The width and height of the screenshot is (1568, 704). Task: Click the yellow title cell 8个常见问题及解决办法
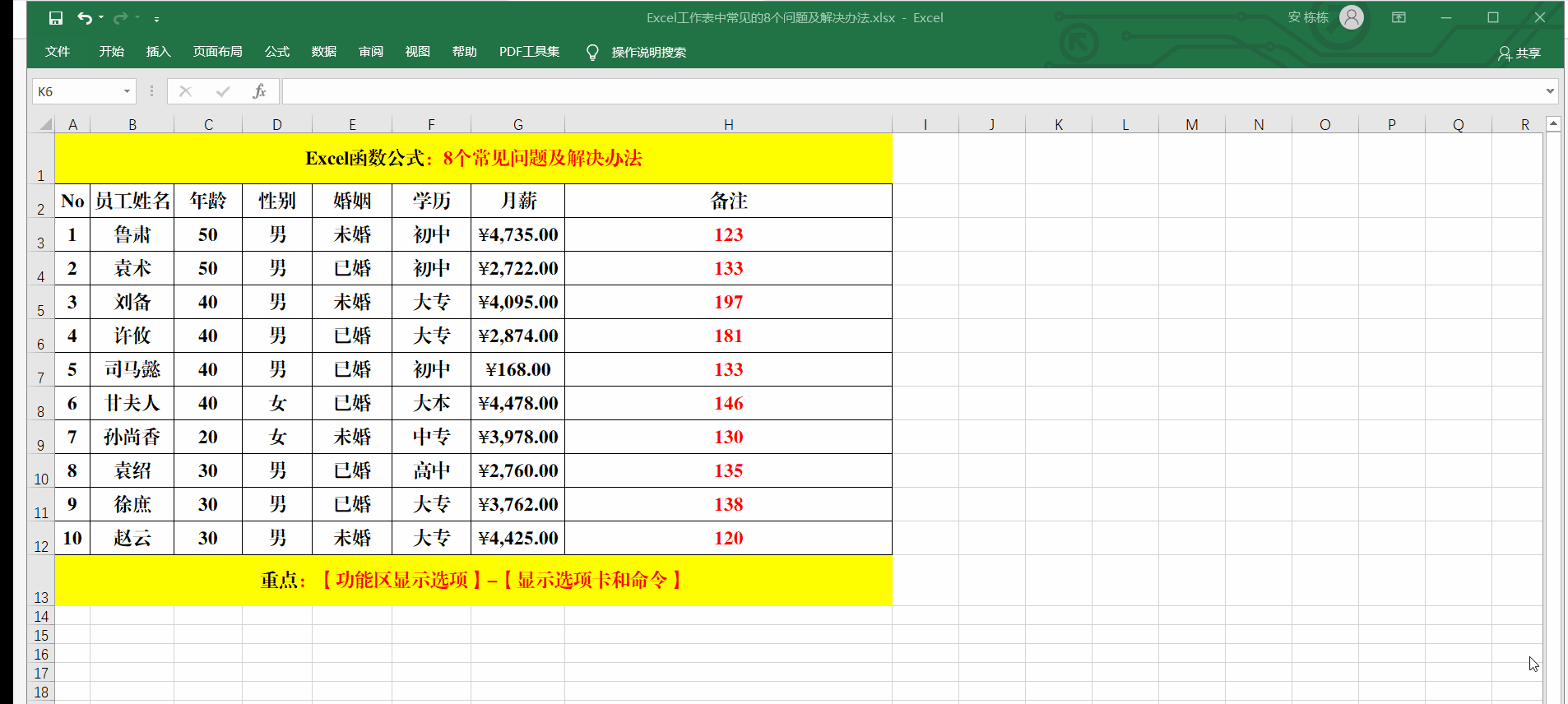pos(474,158)
